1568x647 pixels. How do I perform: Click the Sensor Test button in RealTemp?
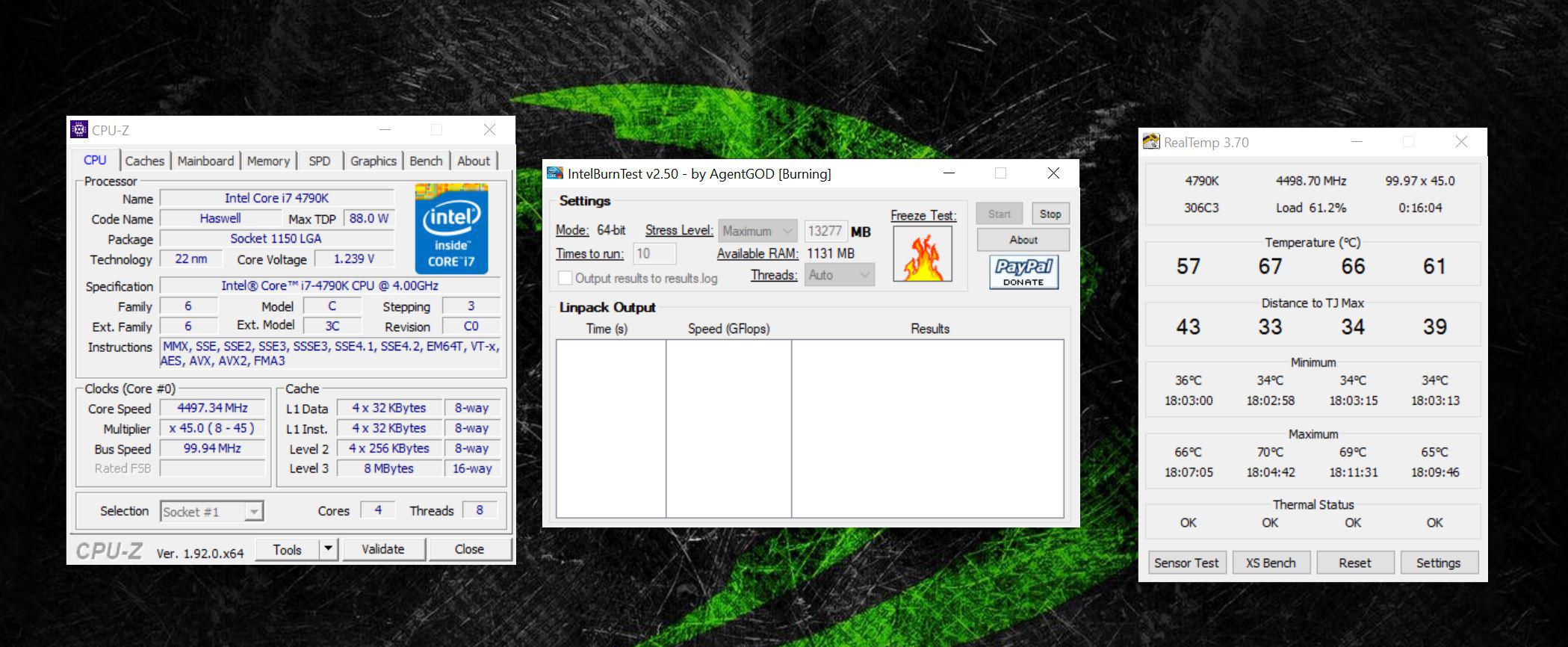pyautogui.click(x=1186, y=563)
